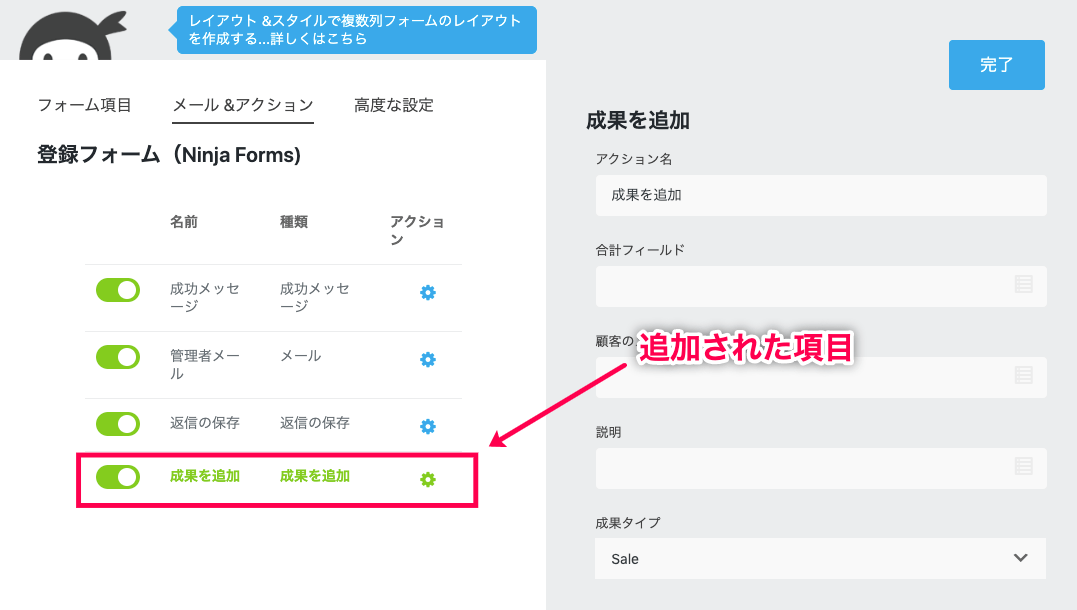Open the 成果タイプ Sale dropdown
The image size is (1077, 610).
pyautogui.click(x=820, y=558)
